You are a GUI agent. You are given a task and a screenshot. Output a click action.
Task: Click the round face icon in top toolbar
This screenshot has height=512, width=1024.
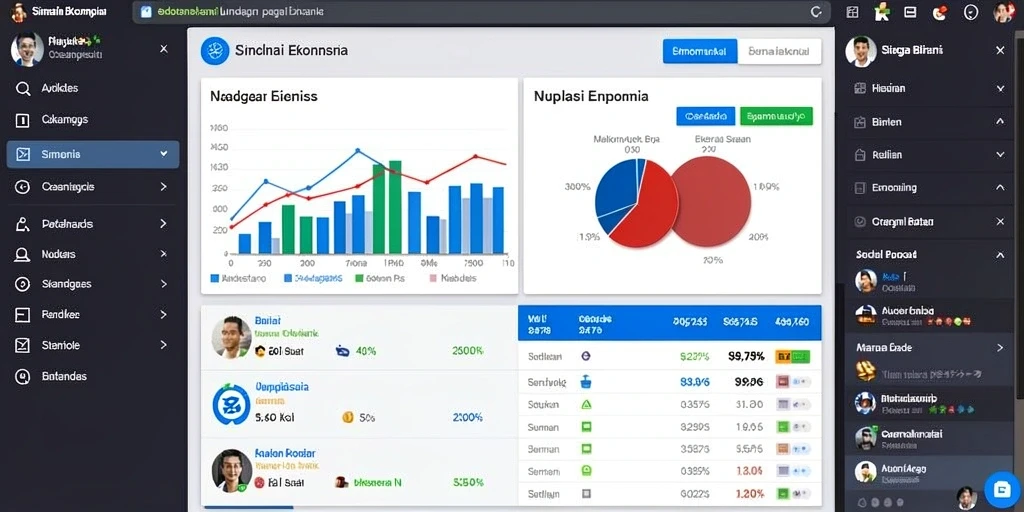click(x=971, y=12)
